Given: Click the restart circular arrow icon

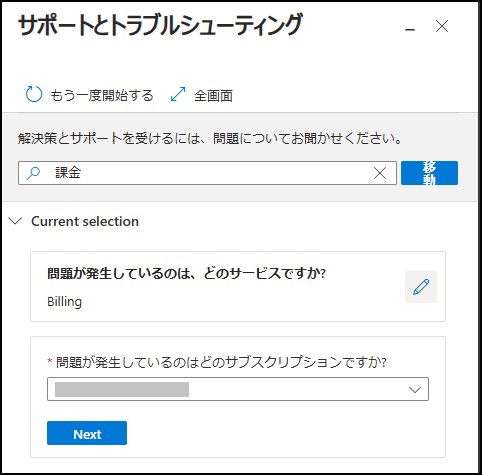Looking at the screenshot, I should point(34,94).
